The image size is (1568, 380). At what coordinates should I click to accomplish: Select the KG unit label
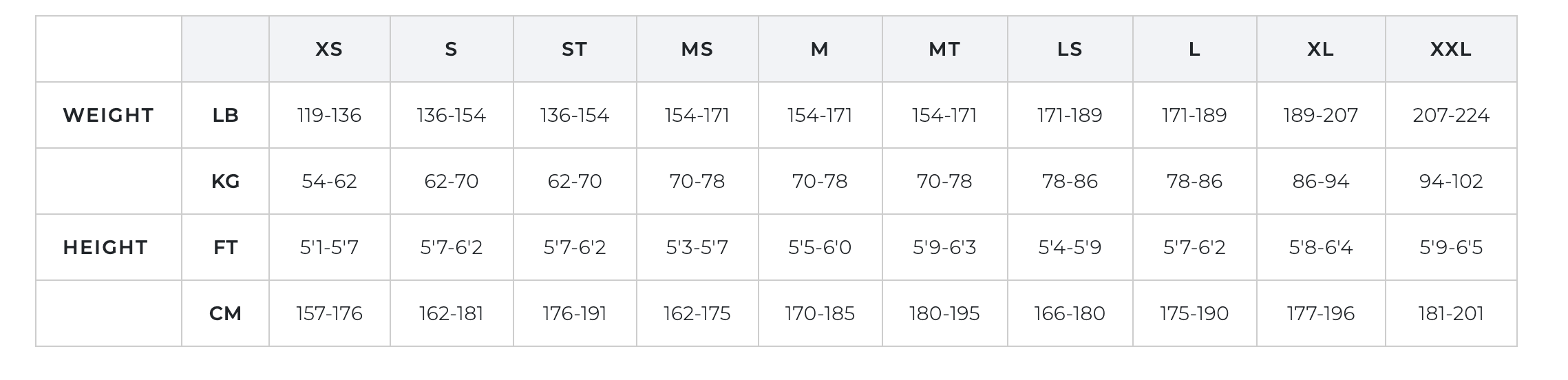coord(225,182)
